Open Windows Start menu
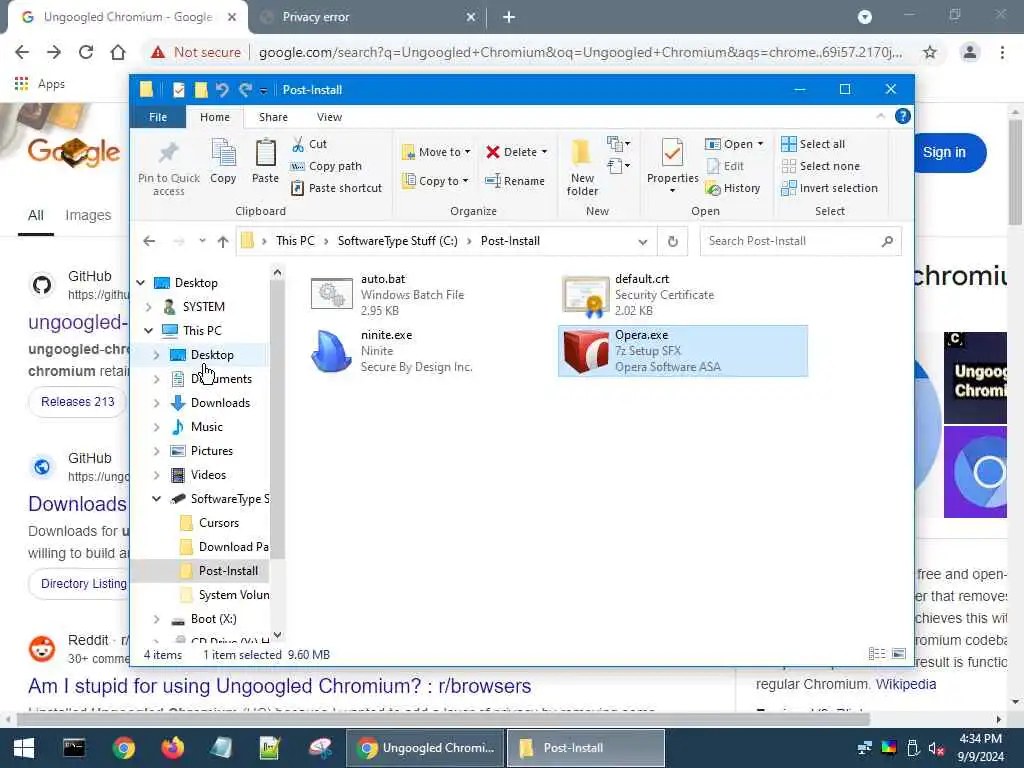The image size is (1024, 768). (24, 748)
